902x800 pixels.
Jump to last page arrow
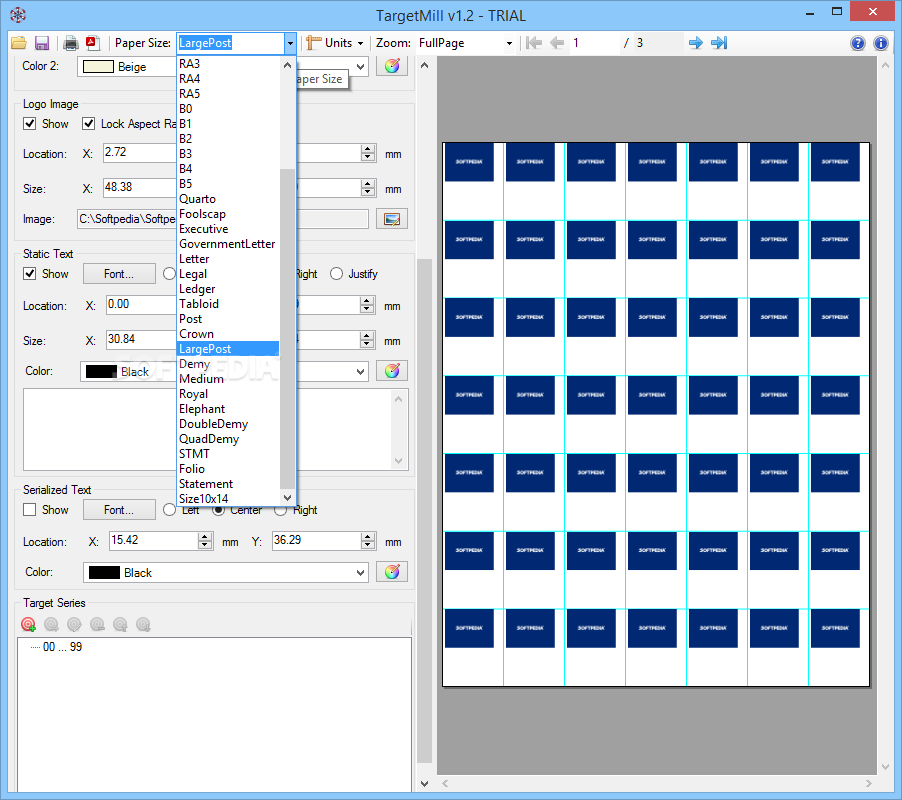tap(719, 43)
